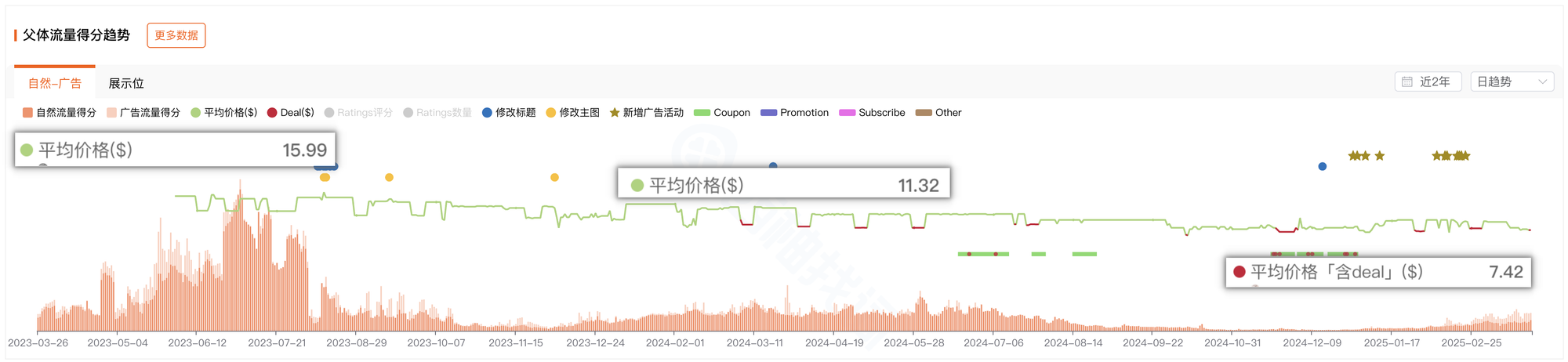Toggle the Promotion legend label

[804, 113]
